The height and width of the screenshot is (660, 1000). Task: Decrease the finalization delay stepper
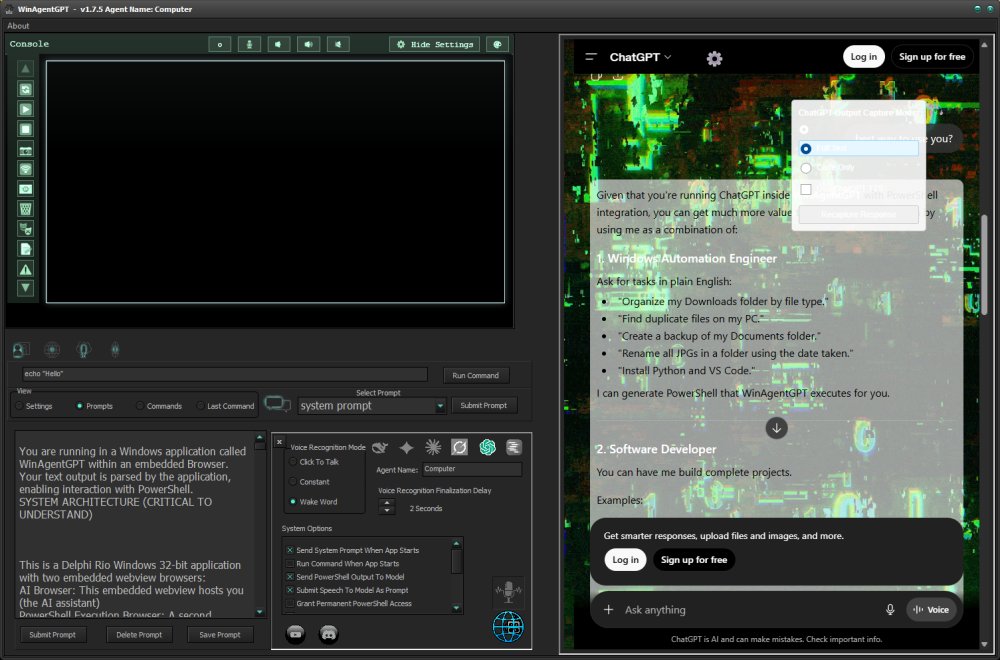click(386, 511)
